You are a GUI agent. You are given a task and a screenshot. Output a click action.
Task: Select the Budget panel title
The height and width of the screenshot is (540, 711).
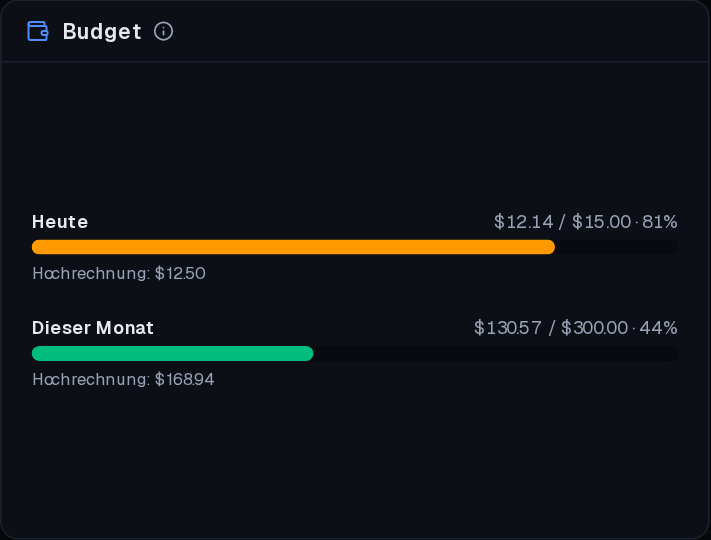point(102,32)
